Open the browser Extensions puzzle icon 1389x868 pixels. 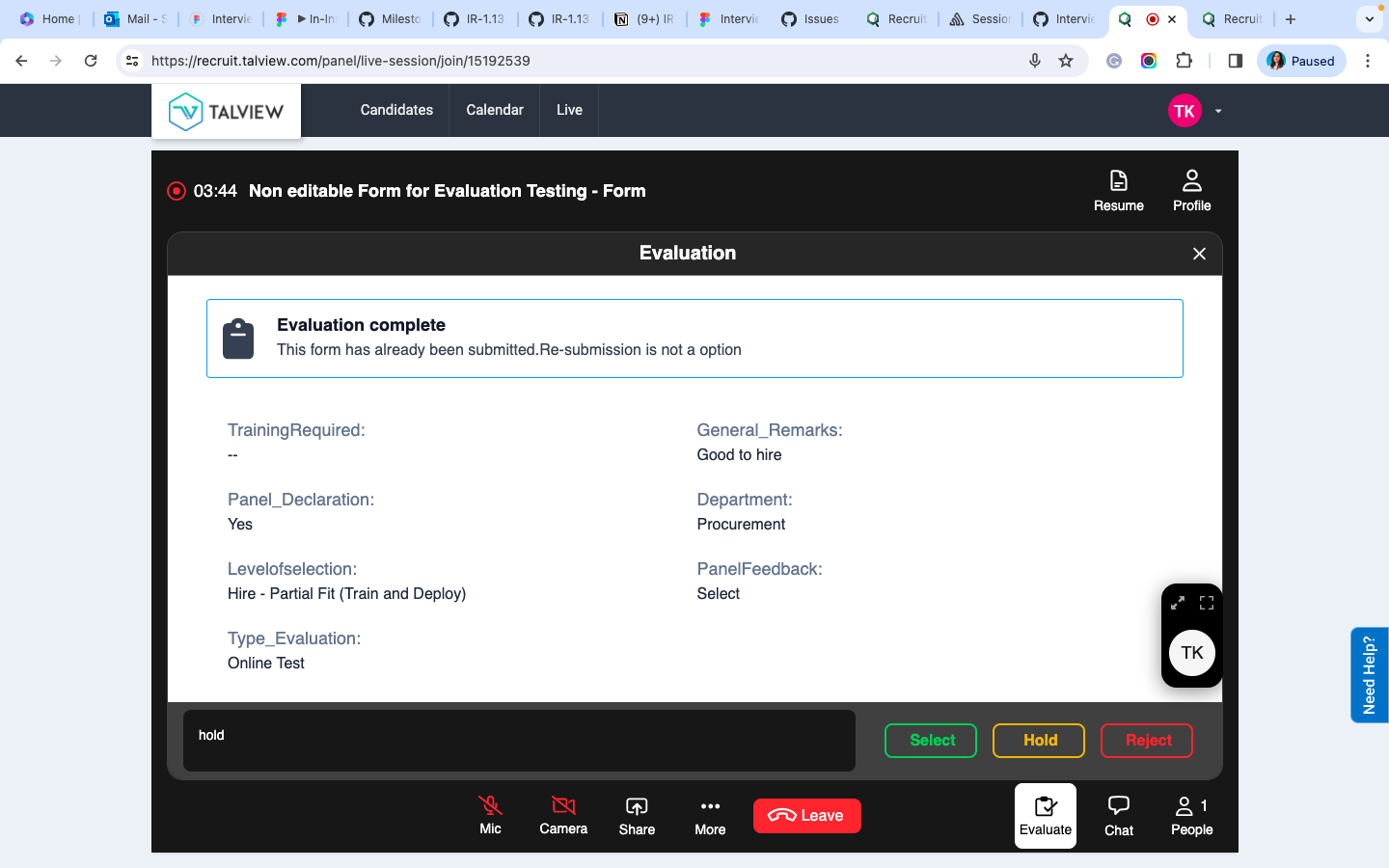pos(1184,61)
